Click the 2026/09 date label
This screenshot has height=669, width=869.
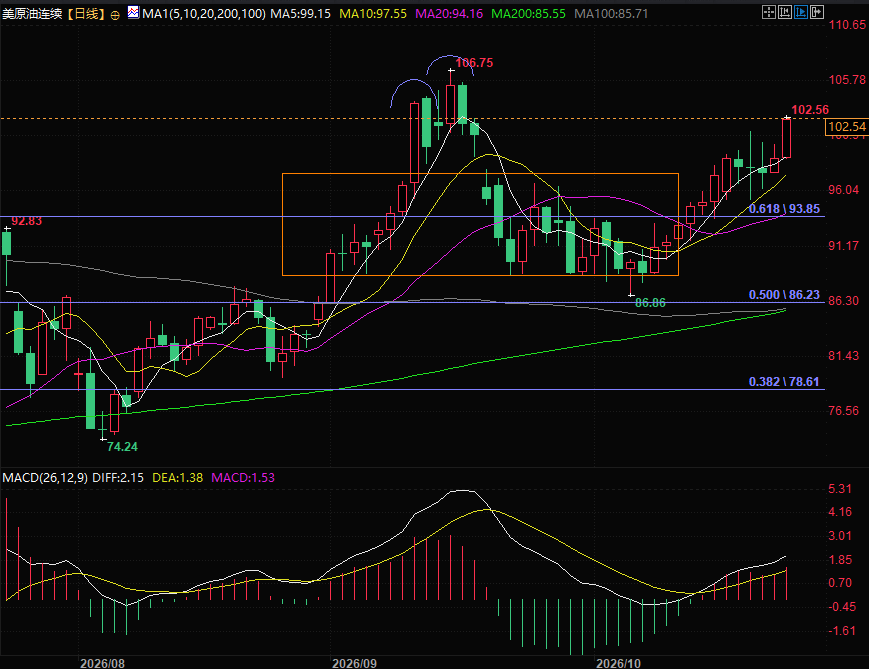point(354,663)
